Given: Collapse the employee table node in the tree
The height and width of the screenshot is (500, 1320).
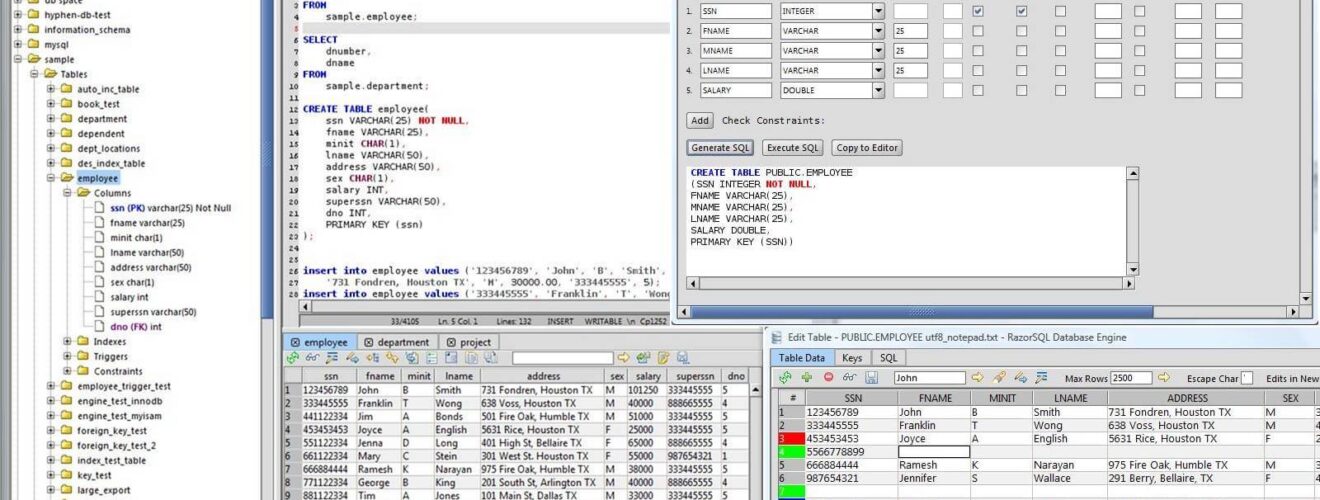Looking at the screenshot, I should coord(52,178).
